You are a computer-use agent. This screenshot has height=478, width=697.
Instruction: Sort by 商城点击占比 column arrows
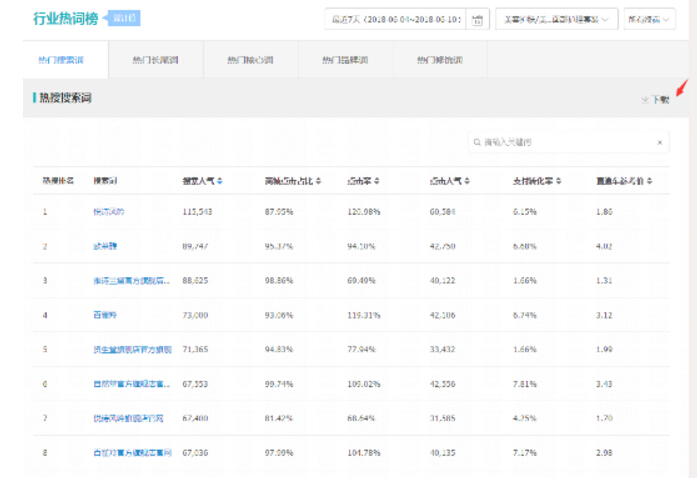pos(319,181)
